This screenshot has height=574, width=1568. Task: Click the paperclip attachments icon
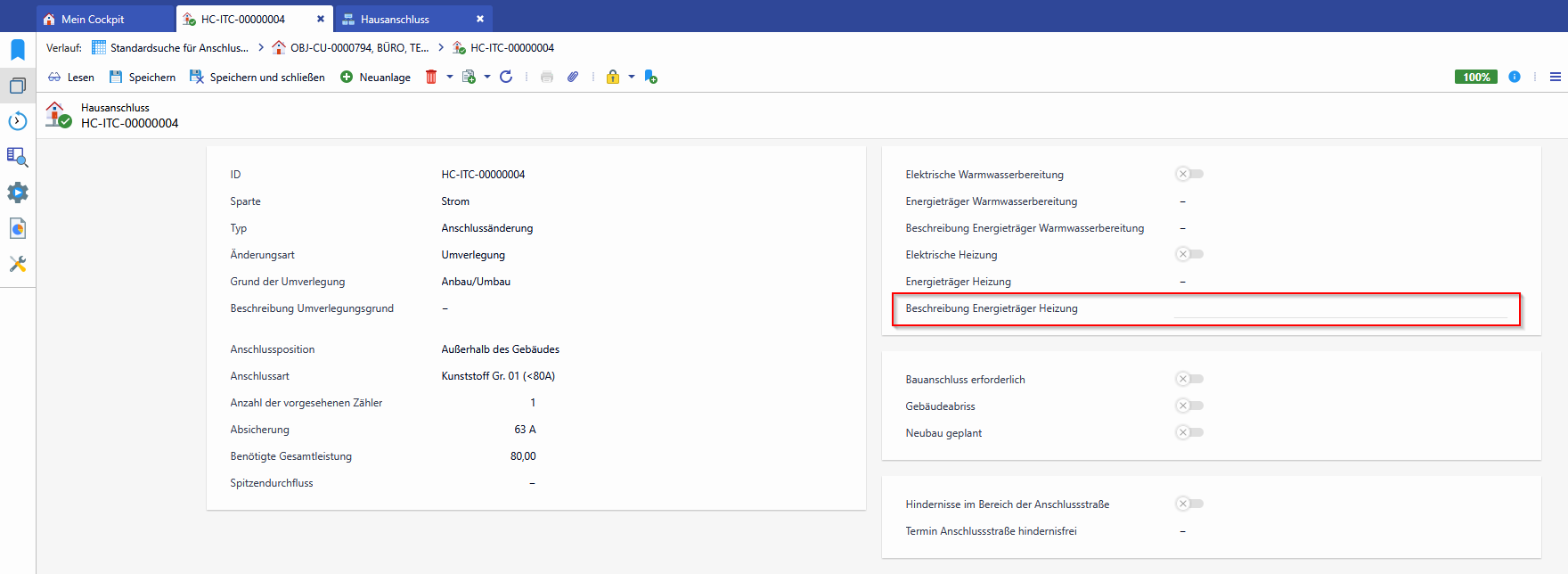coord(573,77)
